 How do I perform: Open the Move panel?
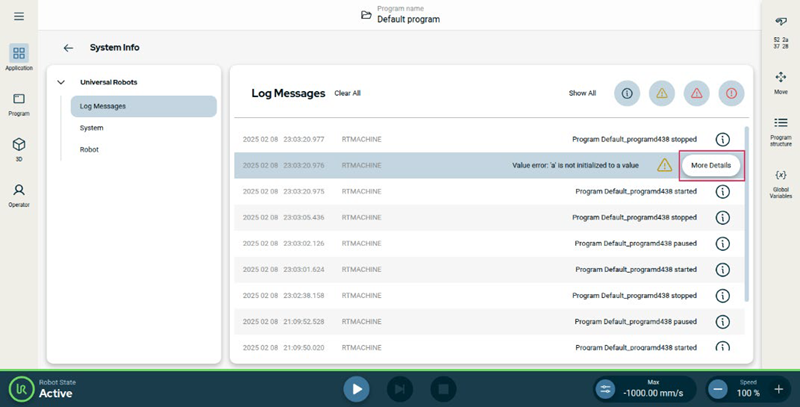(x=780, y=81)
